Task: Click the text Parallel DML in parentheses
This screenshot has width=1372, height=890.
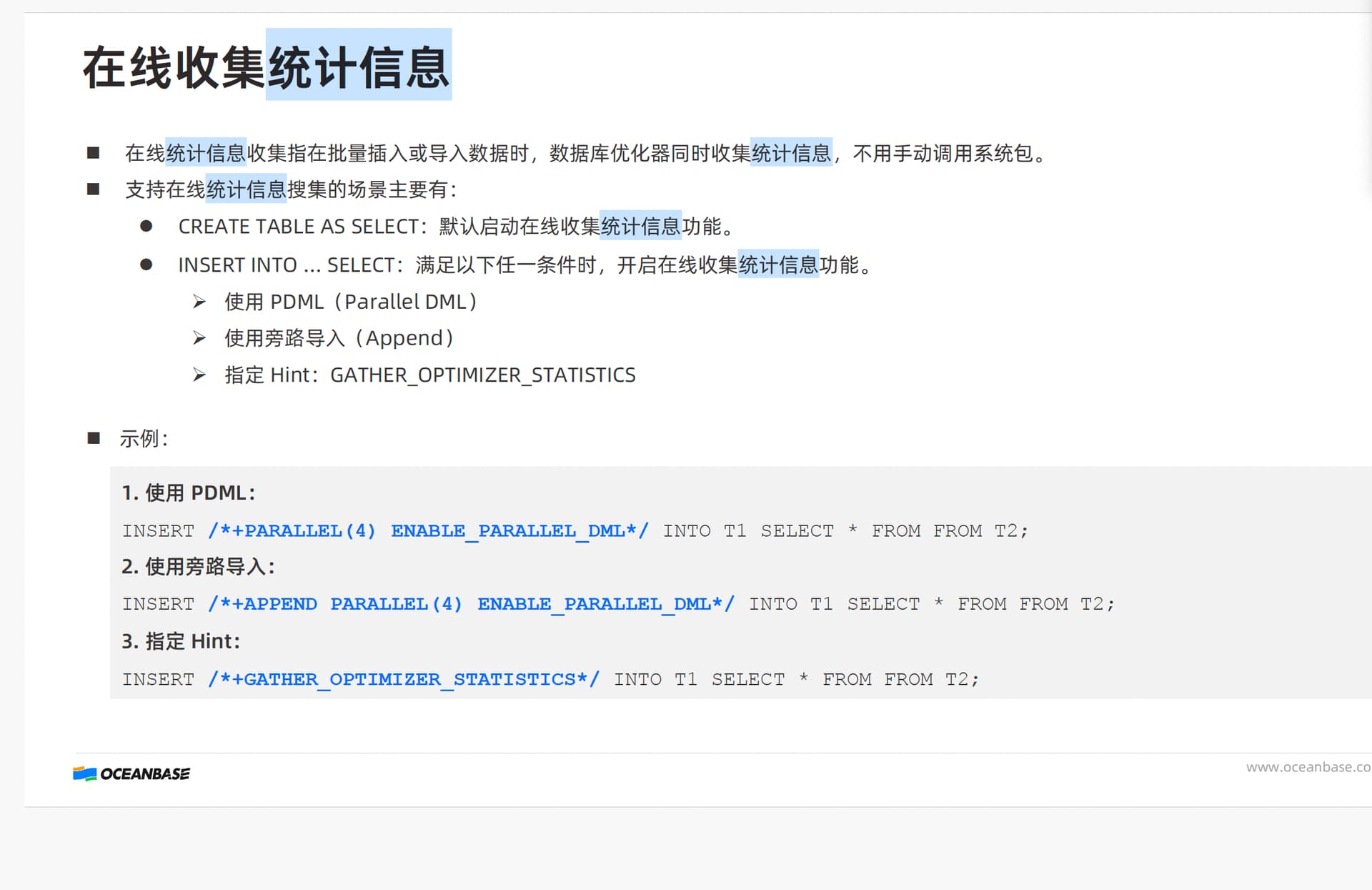Action: [x=405, y=302]
